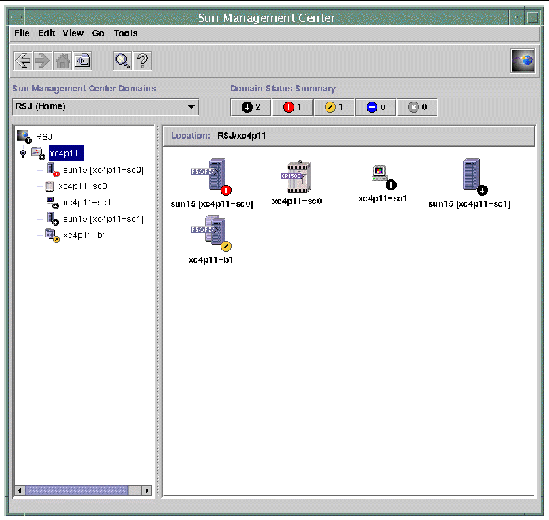The height and width of the screenshot is (520, 549).
Task: Click RSJ domain icon in tree
Action: [24, 137]
